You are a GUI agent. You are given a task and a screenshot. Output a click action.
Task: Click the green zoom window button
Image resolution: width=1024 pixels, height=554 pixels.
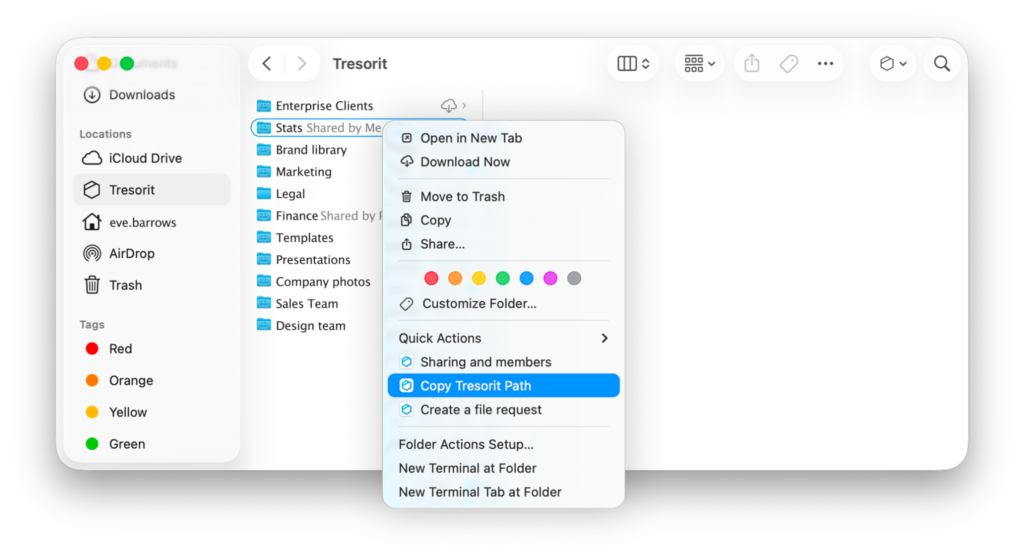(x=127, y=63)
